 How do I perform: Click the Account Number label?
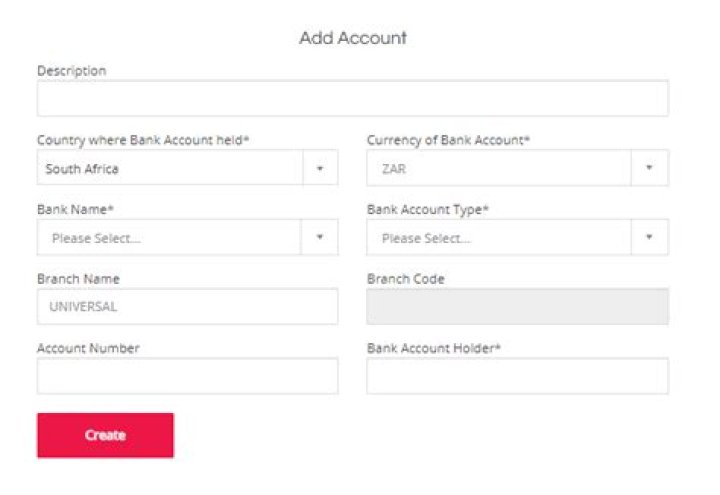[88, 348]
